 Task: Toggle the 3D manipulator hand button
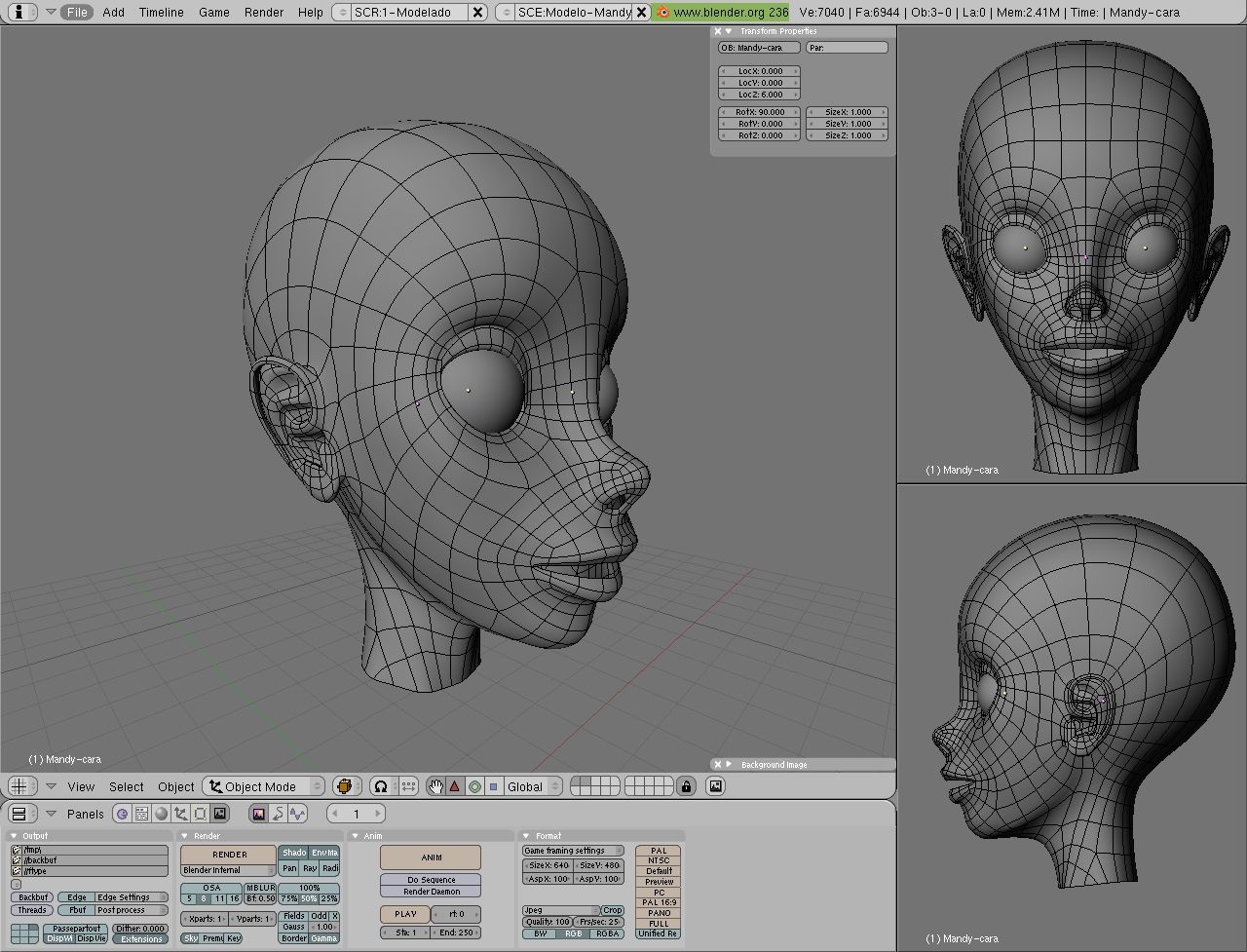[x=435, y=786]
